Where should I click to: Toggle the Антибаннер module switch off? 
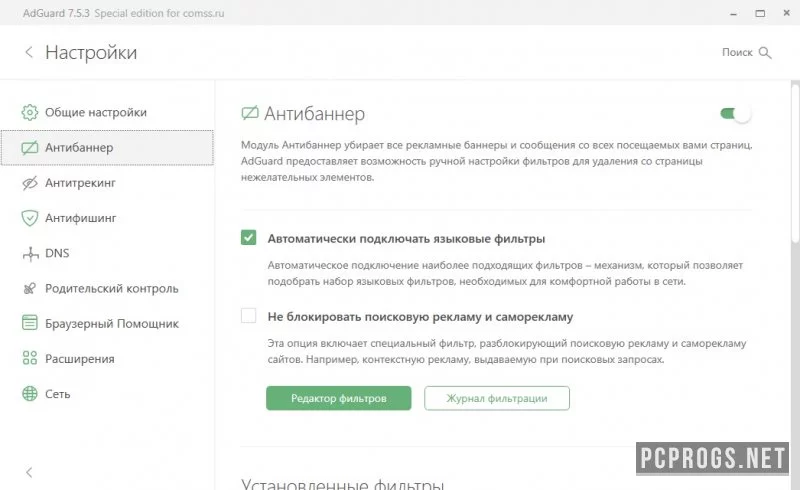pos(735,113)
